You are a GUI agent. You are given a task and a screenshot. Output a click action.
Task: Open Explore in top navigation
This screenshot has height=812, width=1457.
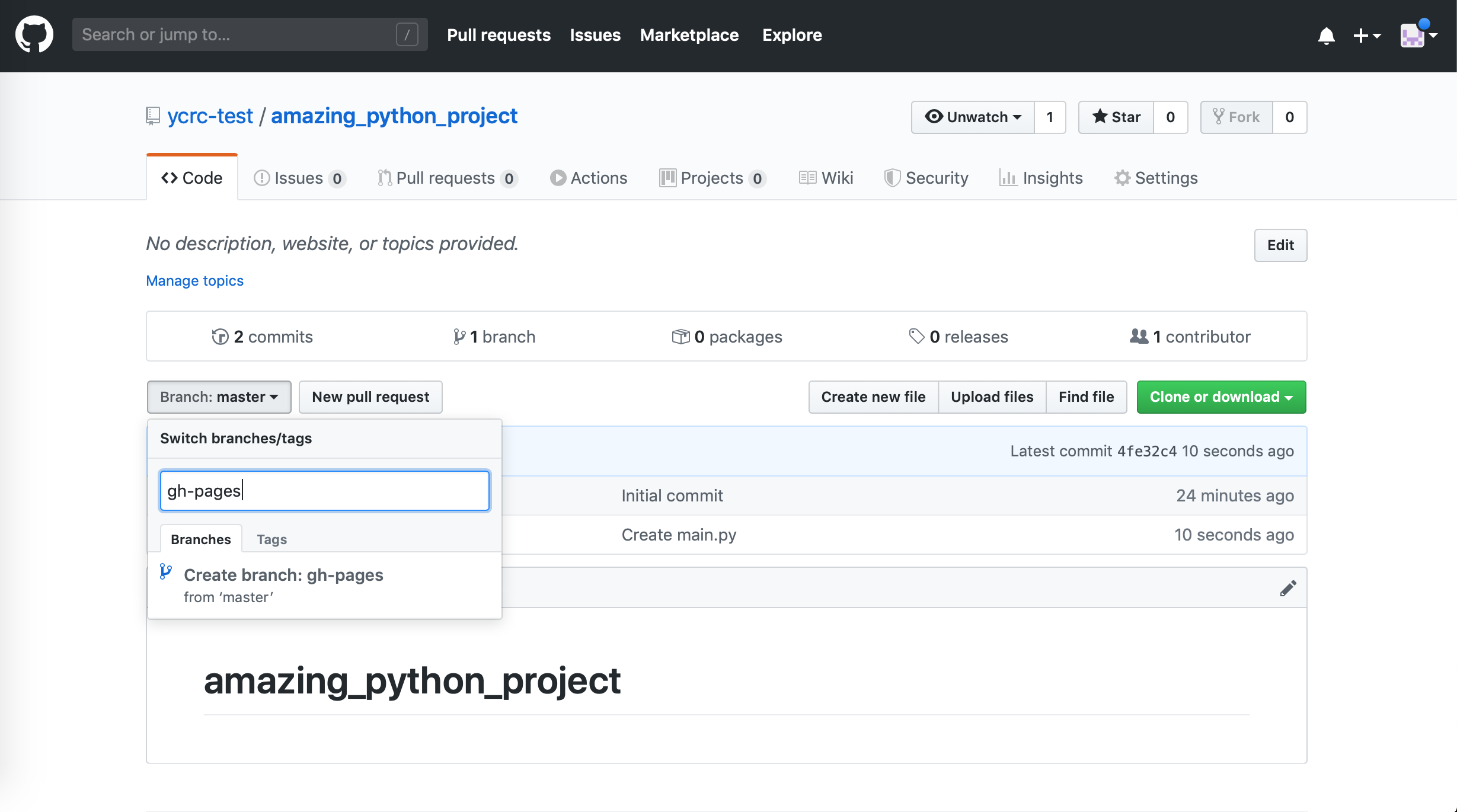click(792, 35)
